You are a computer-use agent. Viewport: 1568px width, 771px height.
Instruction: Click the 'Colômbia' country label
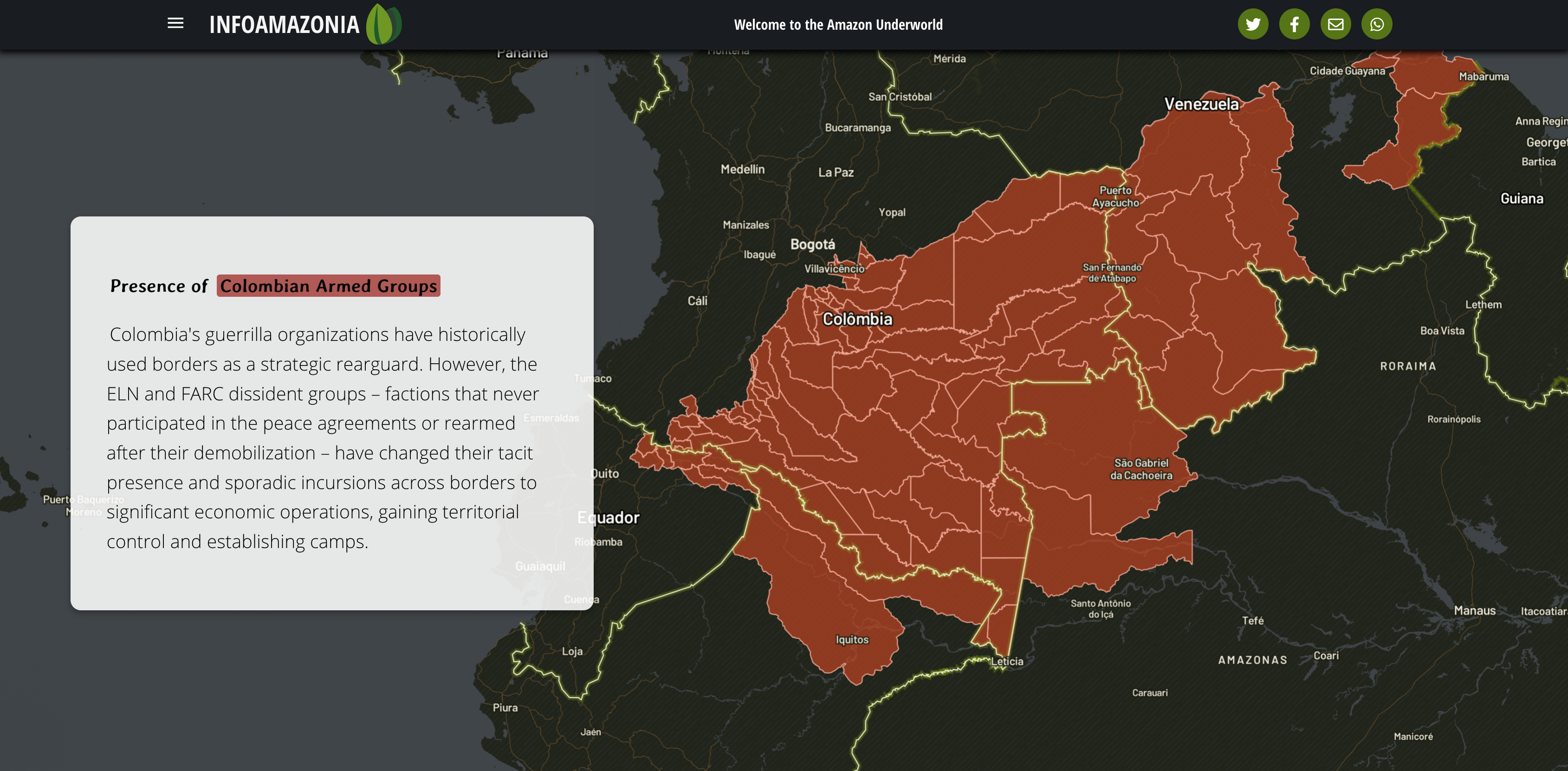[x=857, y=319]
